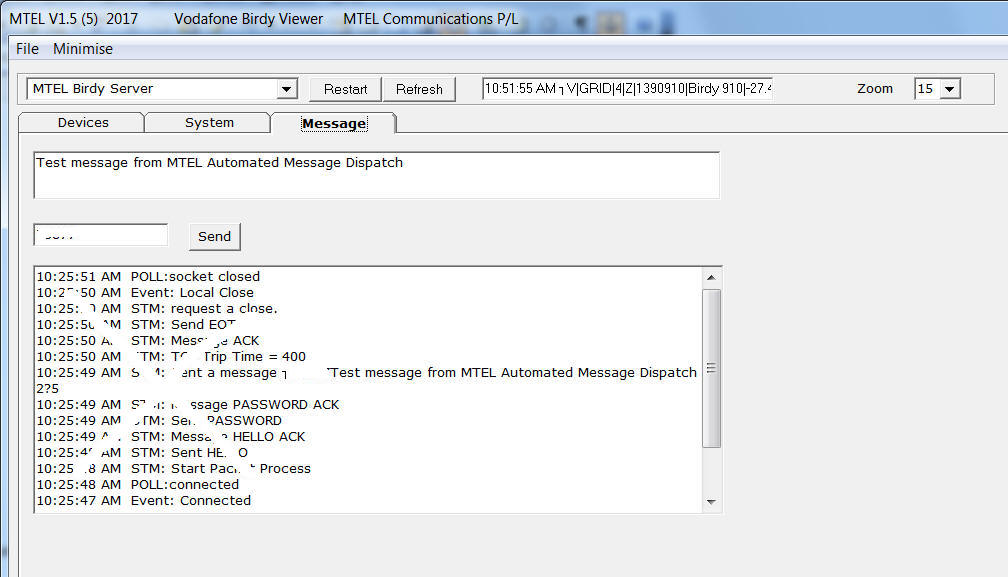
Task: Click the 'Zoom' label text
Action: pos(875,89)
